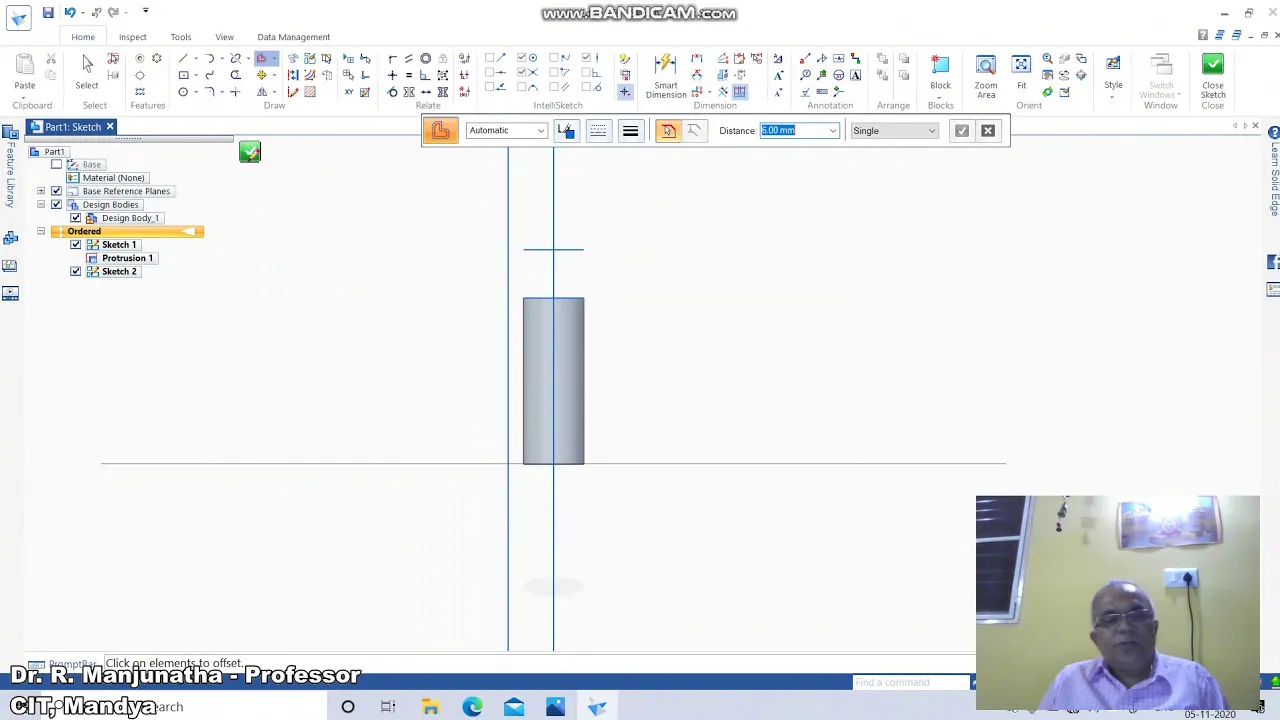Toggle the Base checkbox in the tree
The image size is (1280, 720).
coord(56,164)
